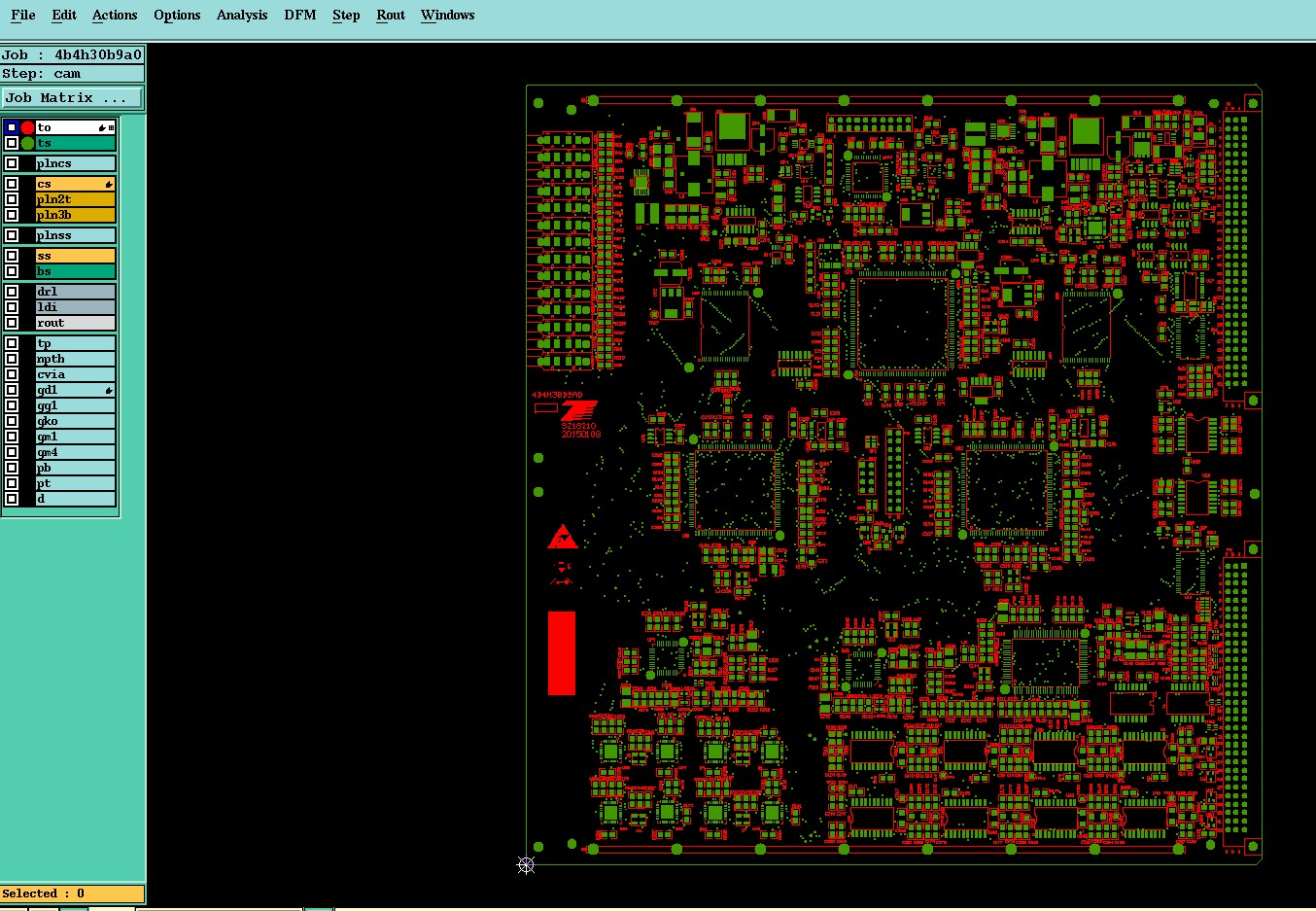Click the red color dot of layer to
This screenshot has height=911, width=1316.
point(27,127)
